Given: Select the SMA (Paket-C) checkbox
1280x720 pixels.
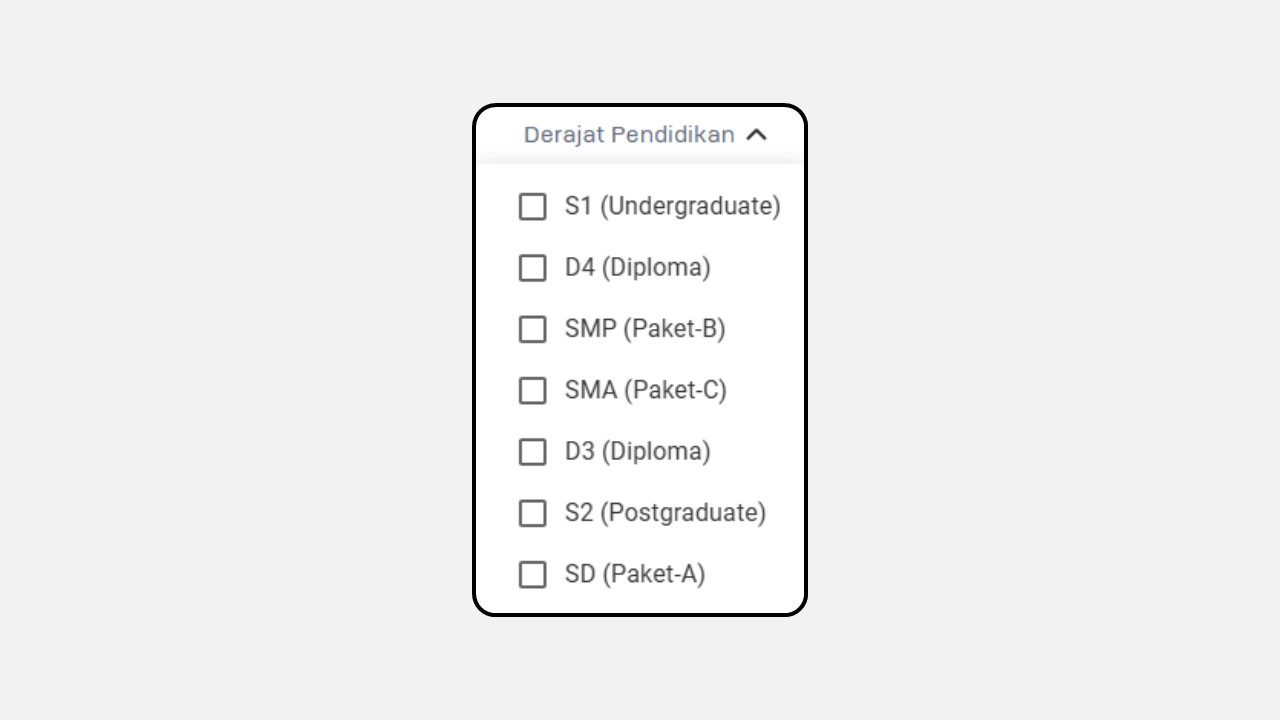Looking at the screenshot, I should pos(533,390).
